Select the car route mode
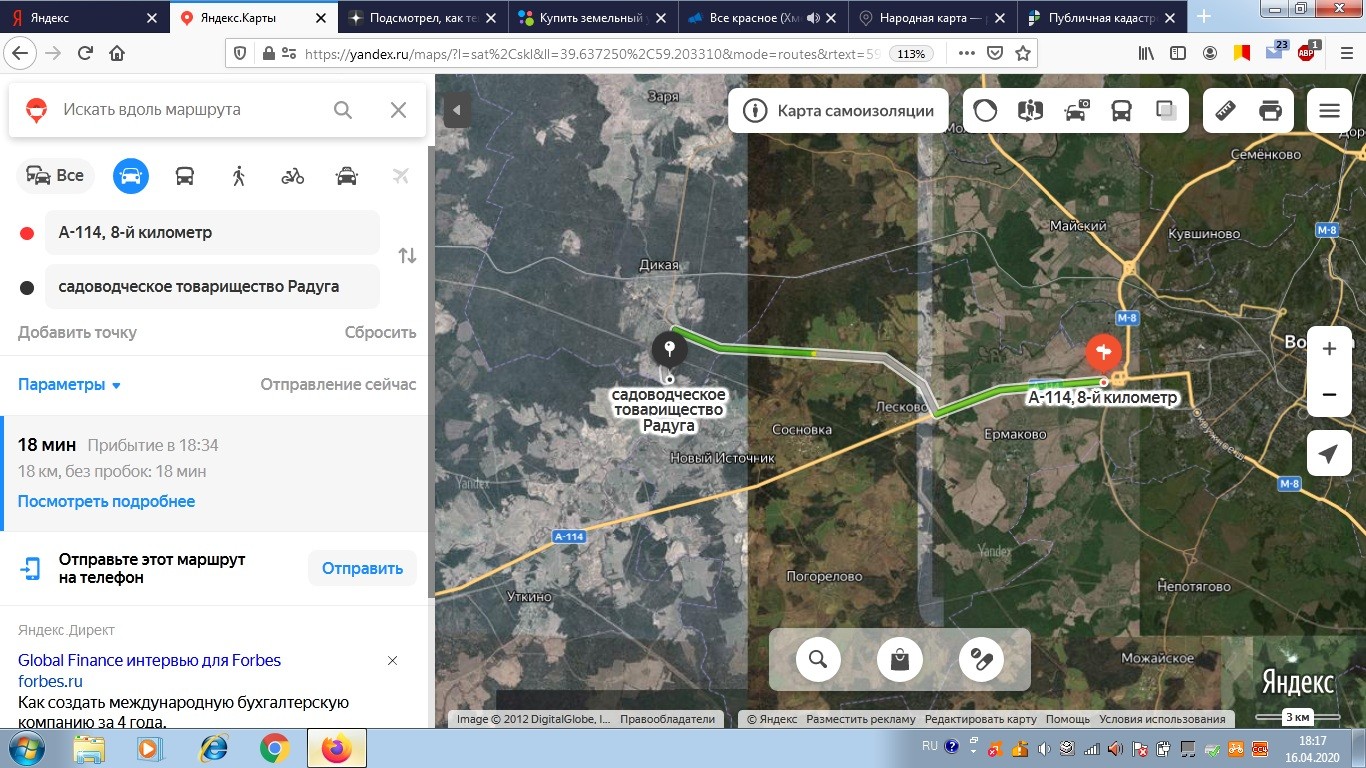Image resolution: width=1366 pixels, height=768 pixels. pos(131,176)
